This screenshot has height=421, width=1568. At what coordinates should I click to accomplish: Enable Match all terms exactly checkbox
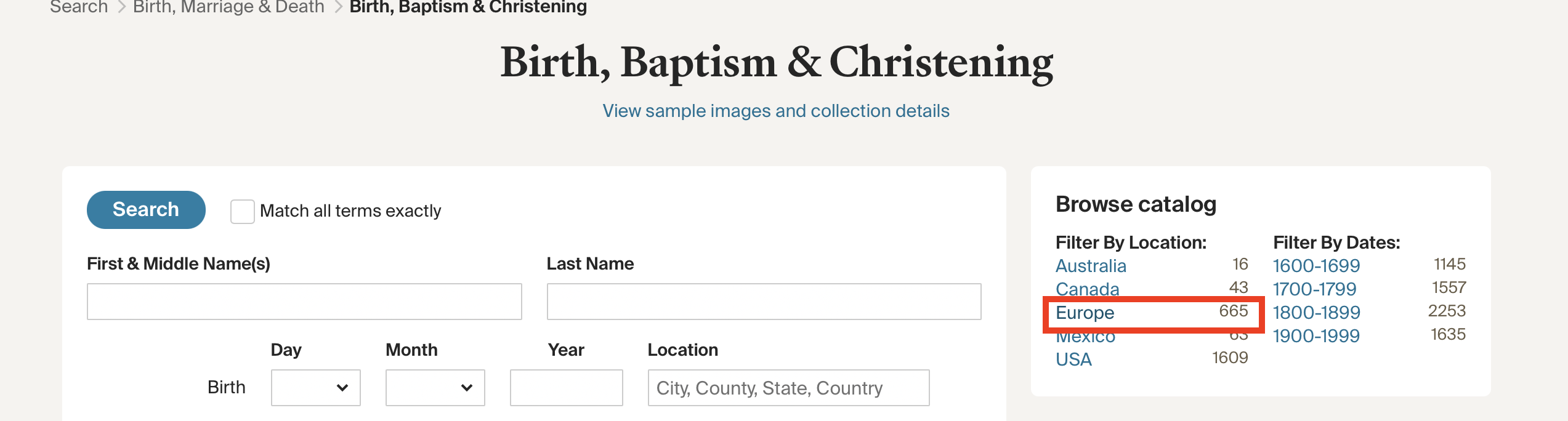coord(242,211)
